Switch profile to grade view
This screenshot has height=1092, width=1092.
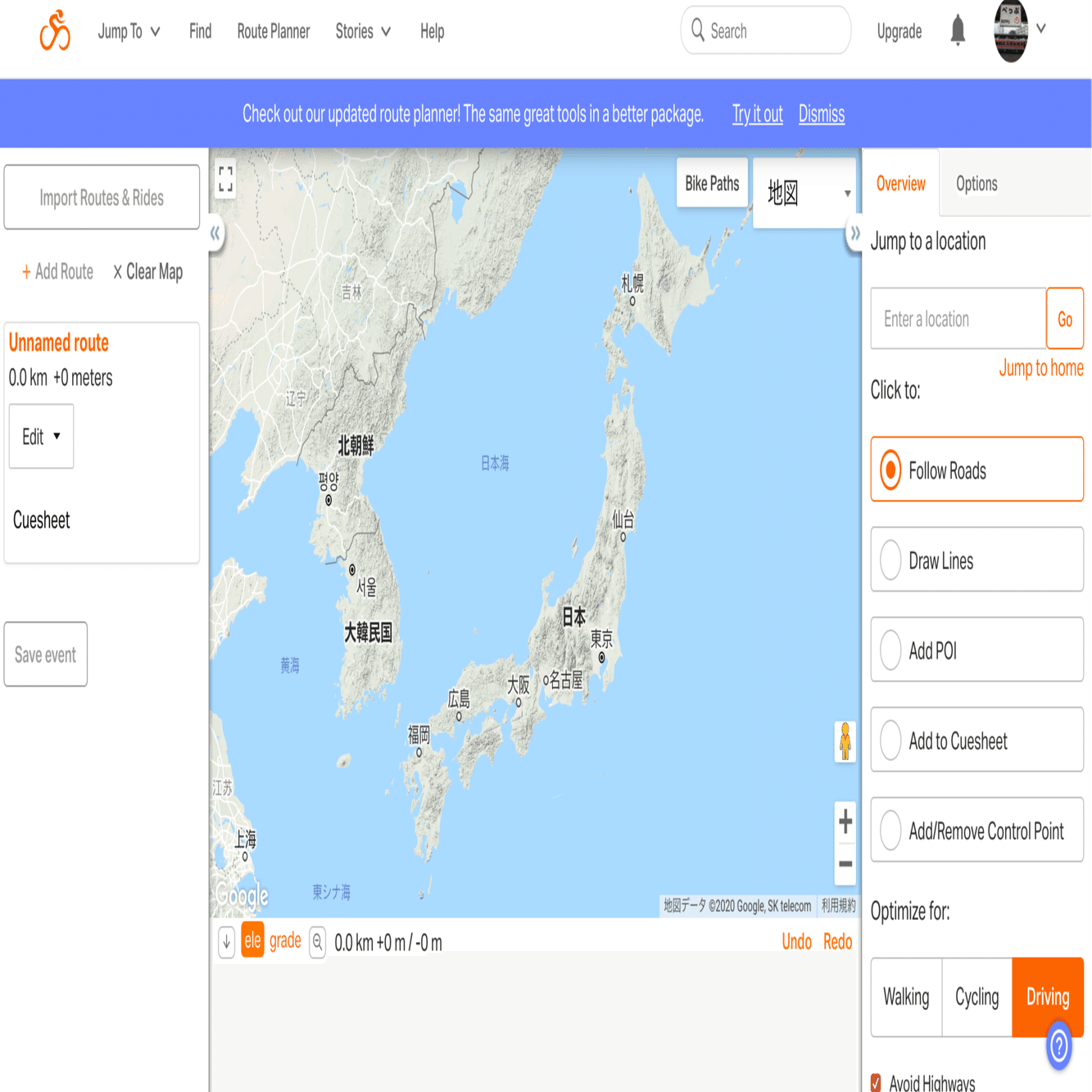pyautogui.click(x=285, y=940)
